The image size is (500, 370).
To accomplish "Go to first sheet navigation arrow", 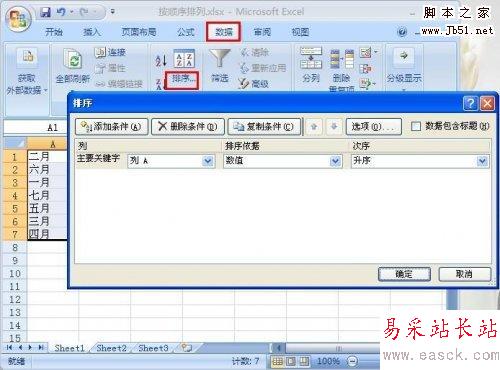I will pos(10,348).
